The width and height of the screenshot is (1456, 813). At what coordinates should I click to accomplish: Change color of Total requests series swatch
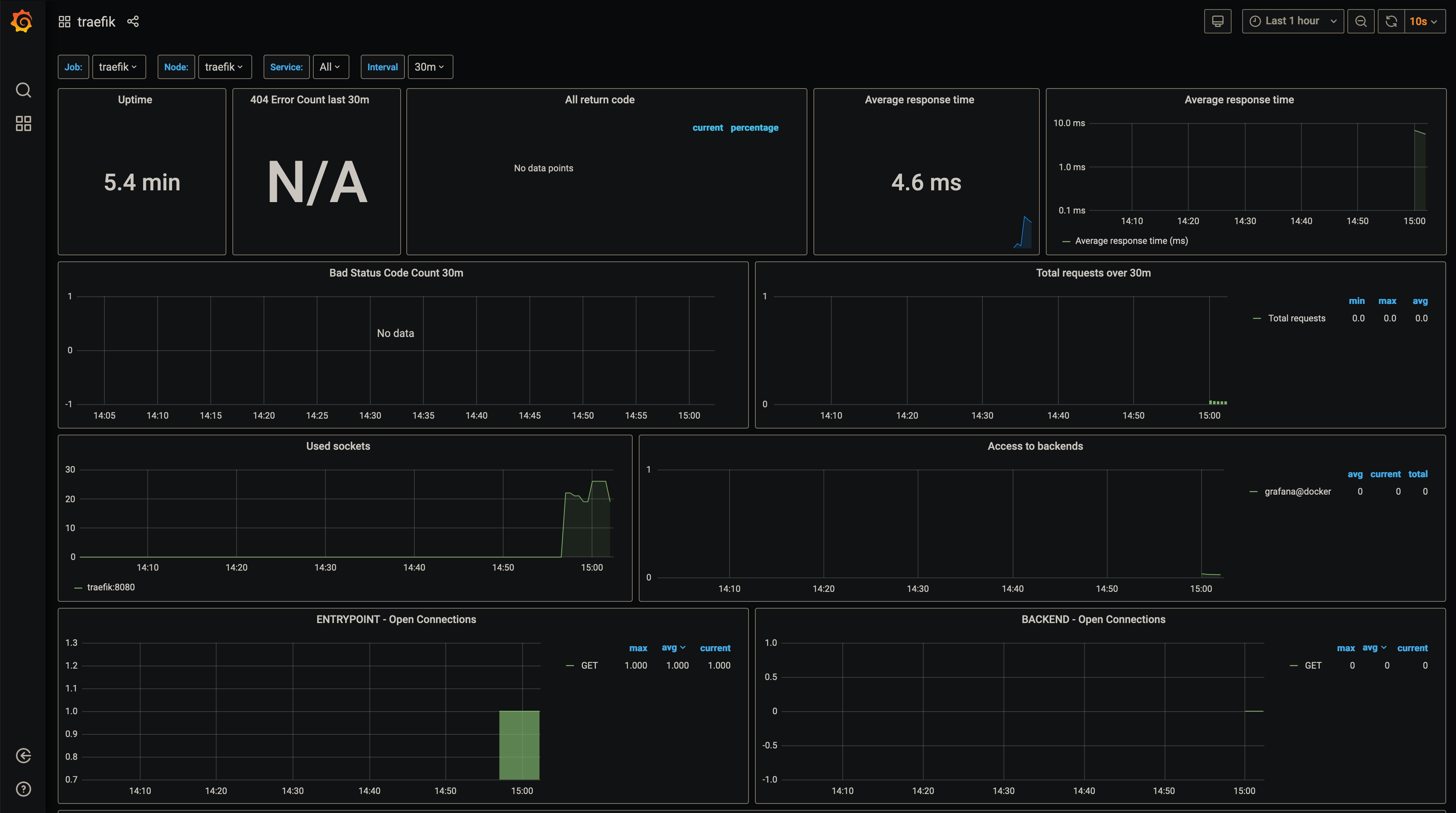tap(1257, 318)
